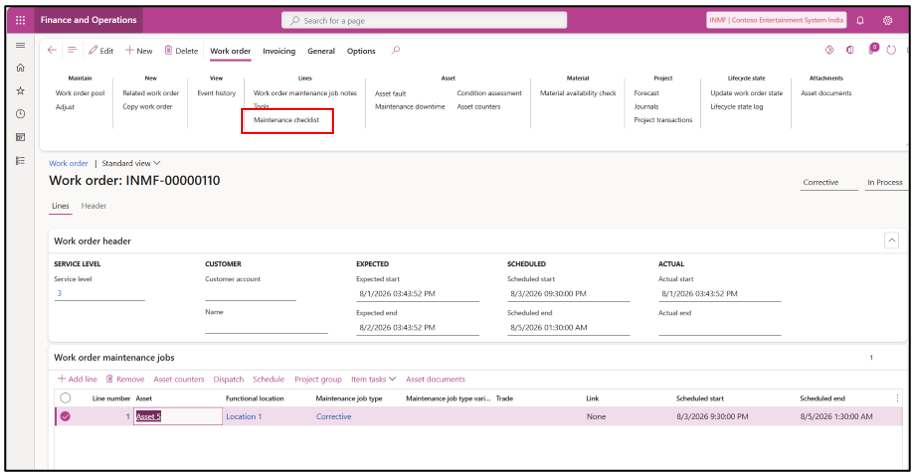Select the Work order ribbon tab

230,51
